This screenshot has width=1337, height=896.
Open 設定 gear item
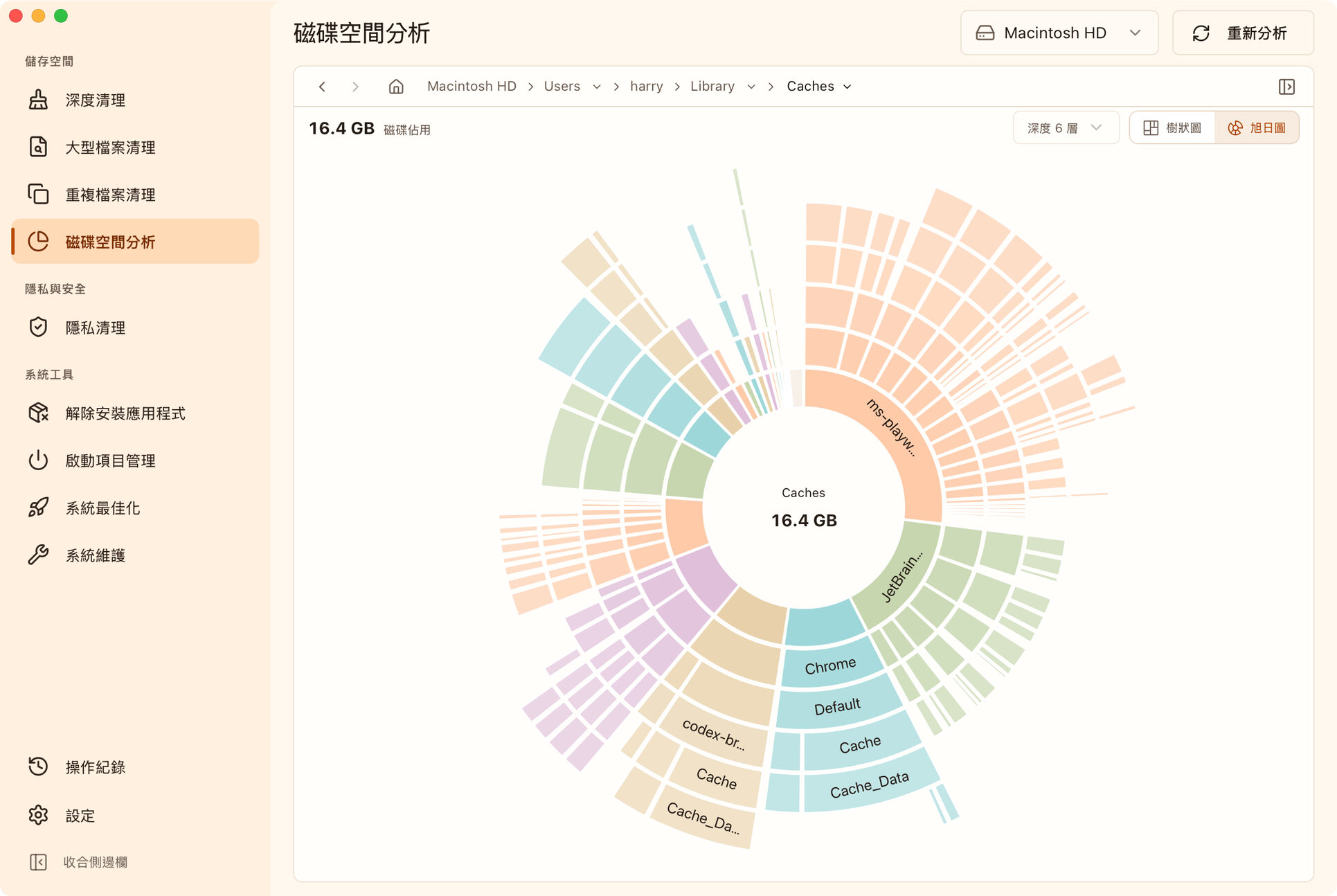click(x=135, y=815)
